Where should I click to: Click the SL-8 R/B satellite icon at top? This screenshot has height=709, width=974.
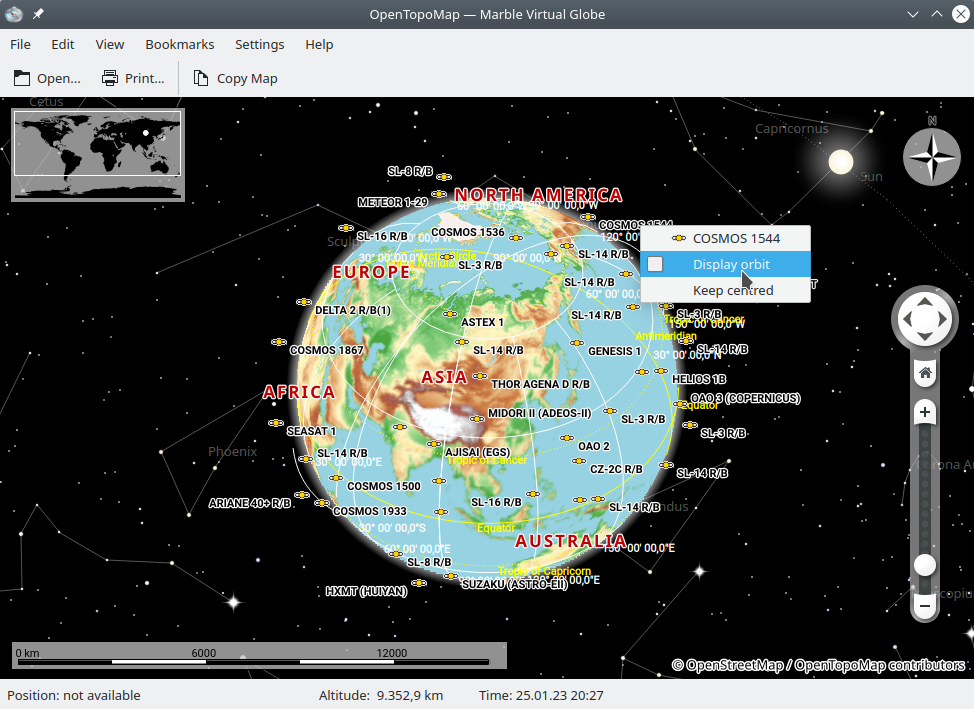(x=444, y=178)
